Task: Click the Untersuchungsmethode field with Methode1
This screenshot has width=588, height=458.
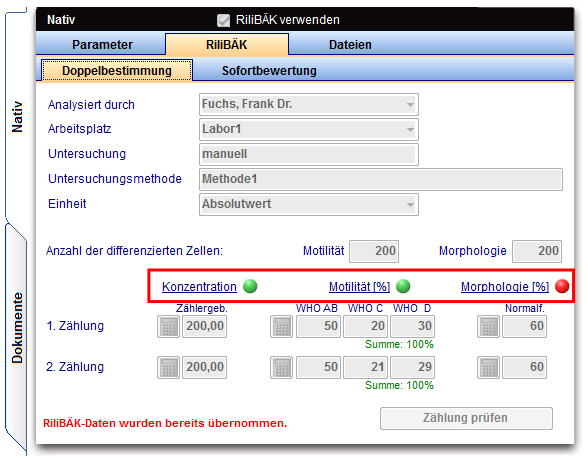Action: coord(381,179)
